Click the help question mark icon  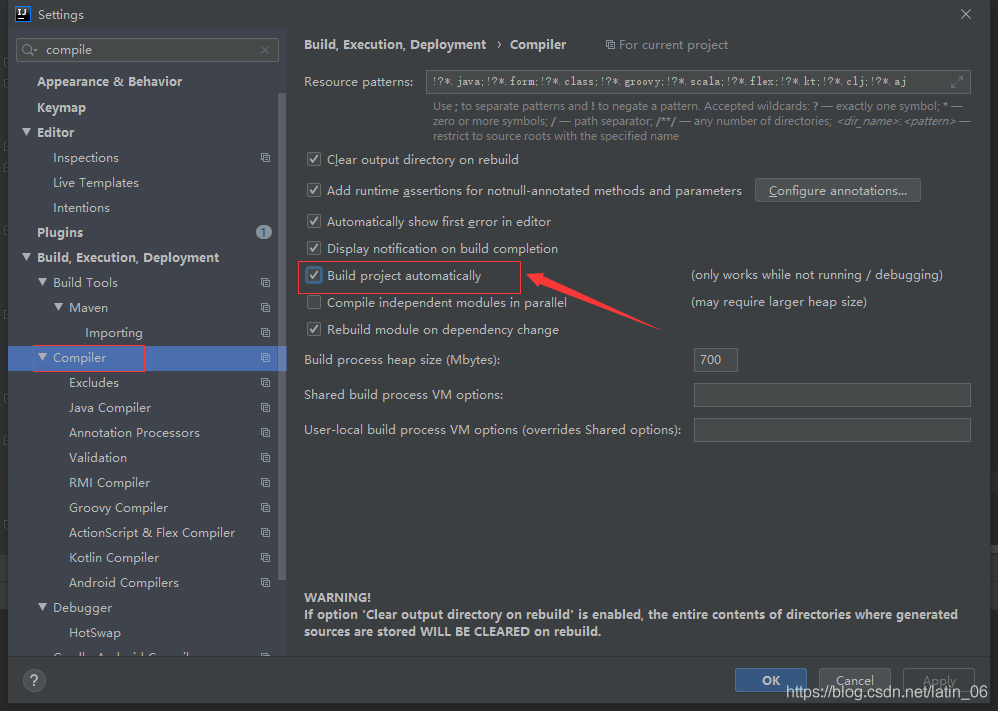pos(33,681)
